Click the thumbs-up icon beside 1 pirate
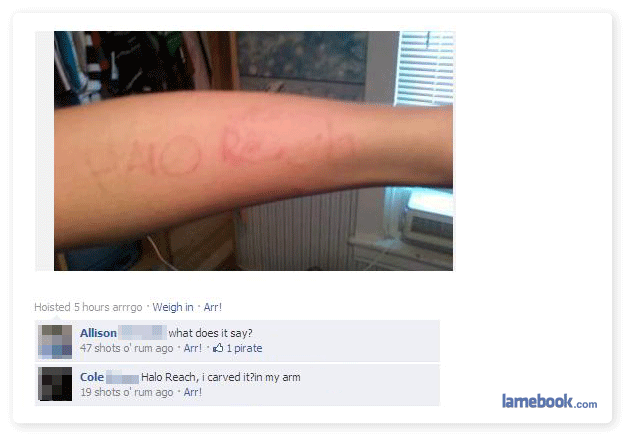 [218, 348]
